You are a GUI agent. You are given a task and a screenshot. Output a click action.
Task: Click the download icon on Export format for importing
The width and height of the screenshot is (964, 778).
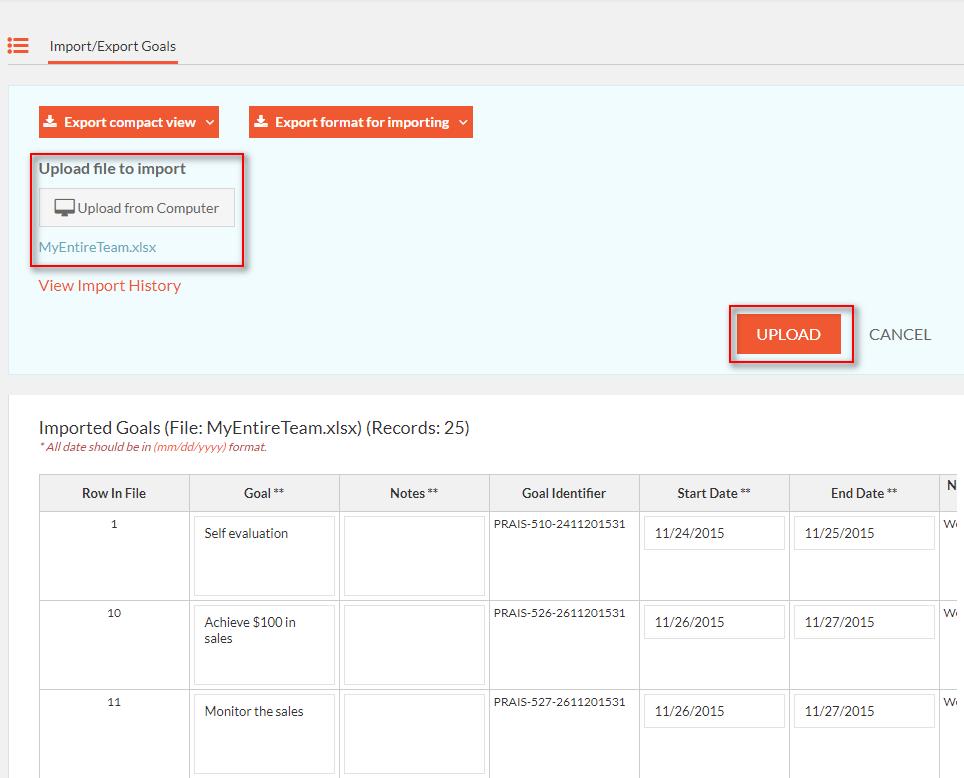point(261,121)
